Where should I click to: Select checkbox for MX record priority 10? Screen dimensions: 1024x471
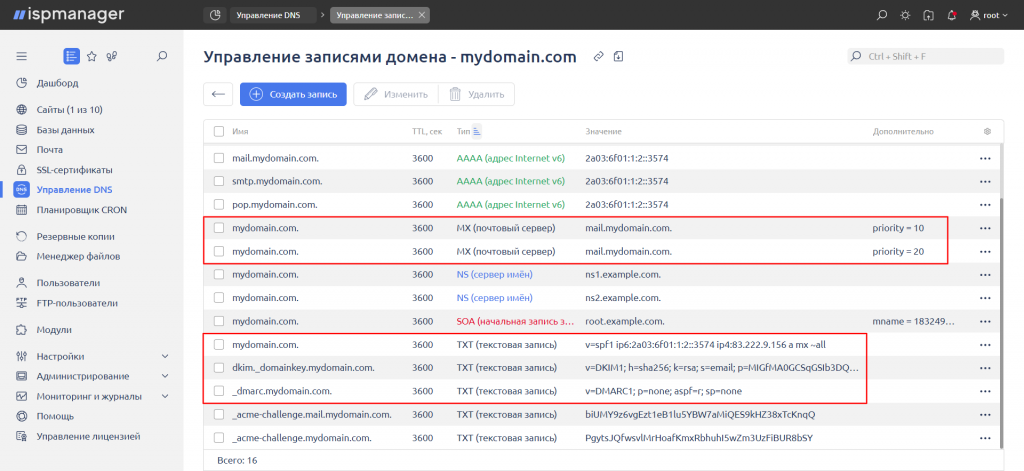[x=219, y=228]
